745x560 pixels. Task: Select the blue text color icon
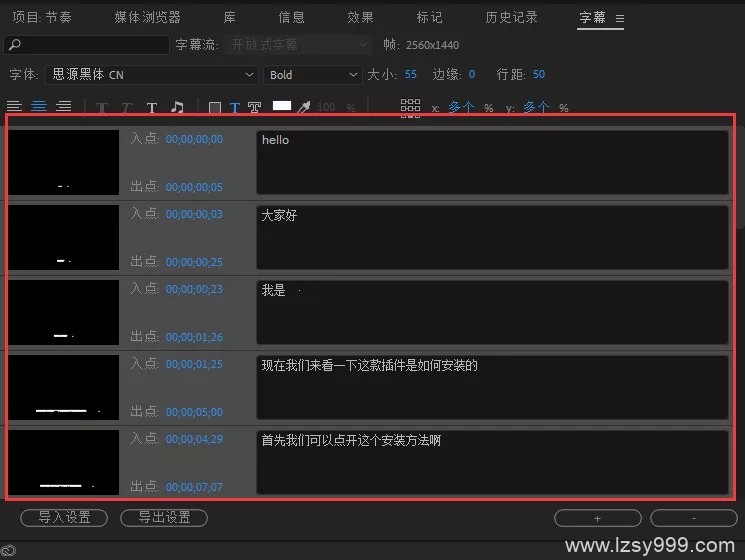235,108
